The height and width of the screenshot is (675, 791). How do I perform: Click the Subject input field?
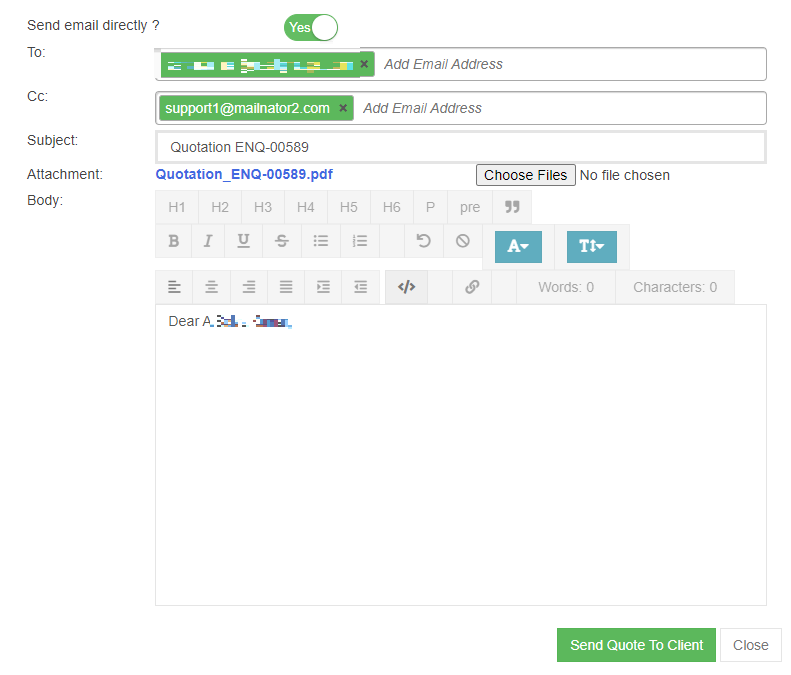tap(461, 147)
